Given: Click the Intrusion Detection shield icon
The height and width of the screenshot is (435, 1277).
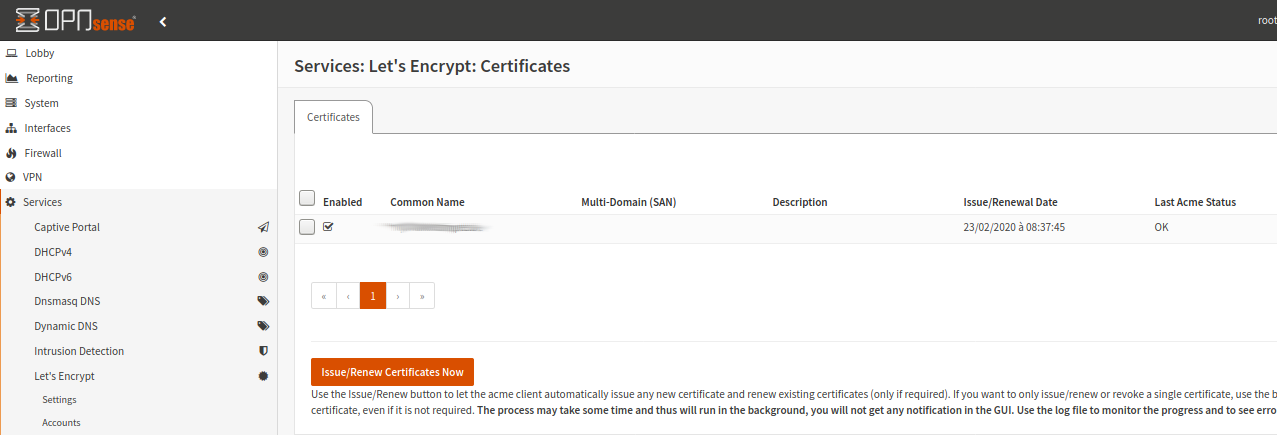Looking at the screenshot, I should (x=263, y=351).
